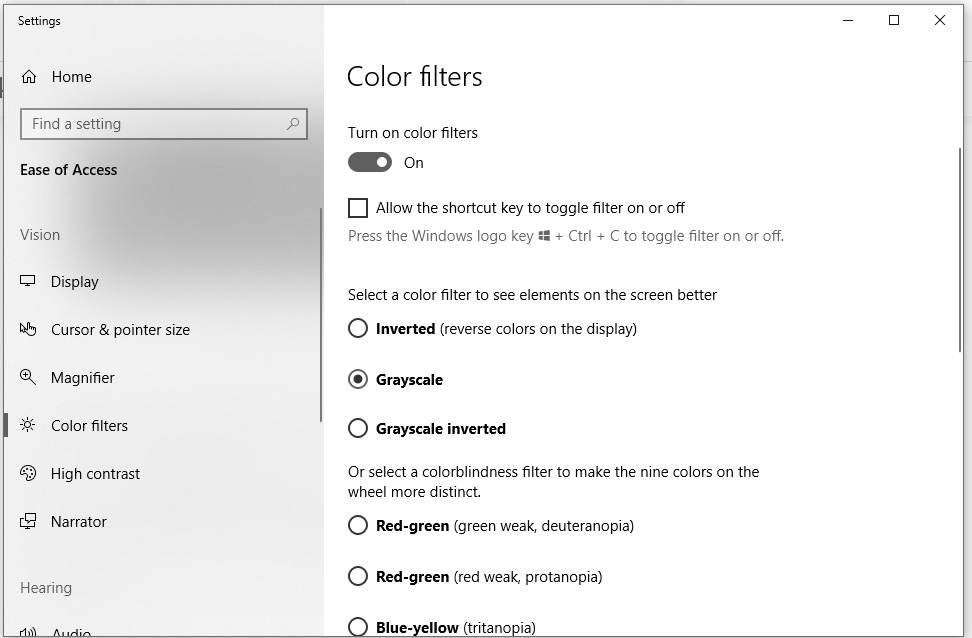Open Magnifier settings via its magnifying glass icon

pyautogui.click(x=29, y=377)
